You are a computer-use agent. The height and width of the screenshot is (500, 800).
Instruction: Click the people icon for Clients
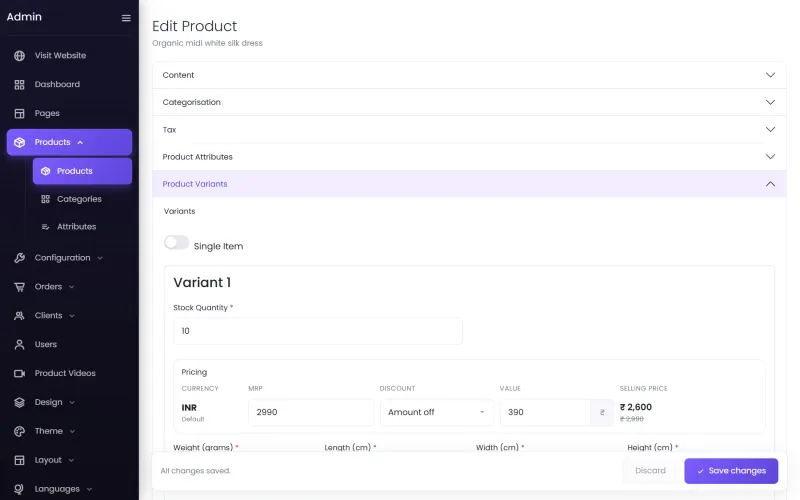click(x=19, y=316)
